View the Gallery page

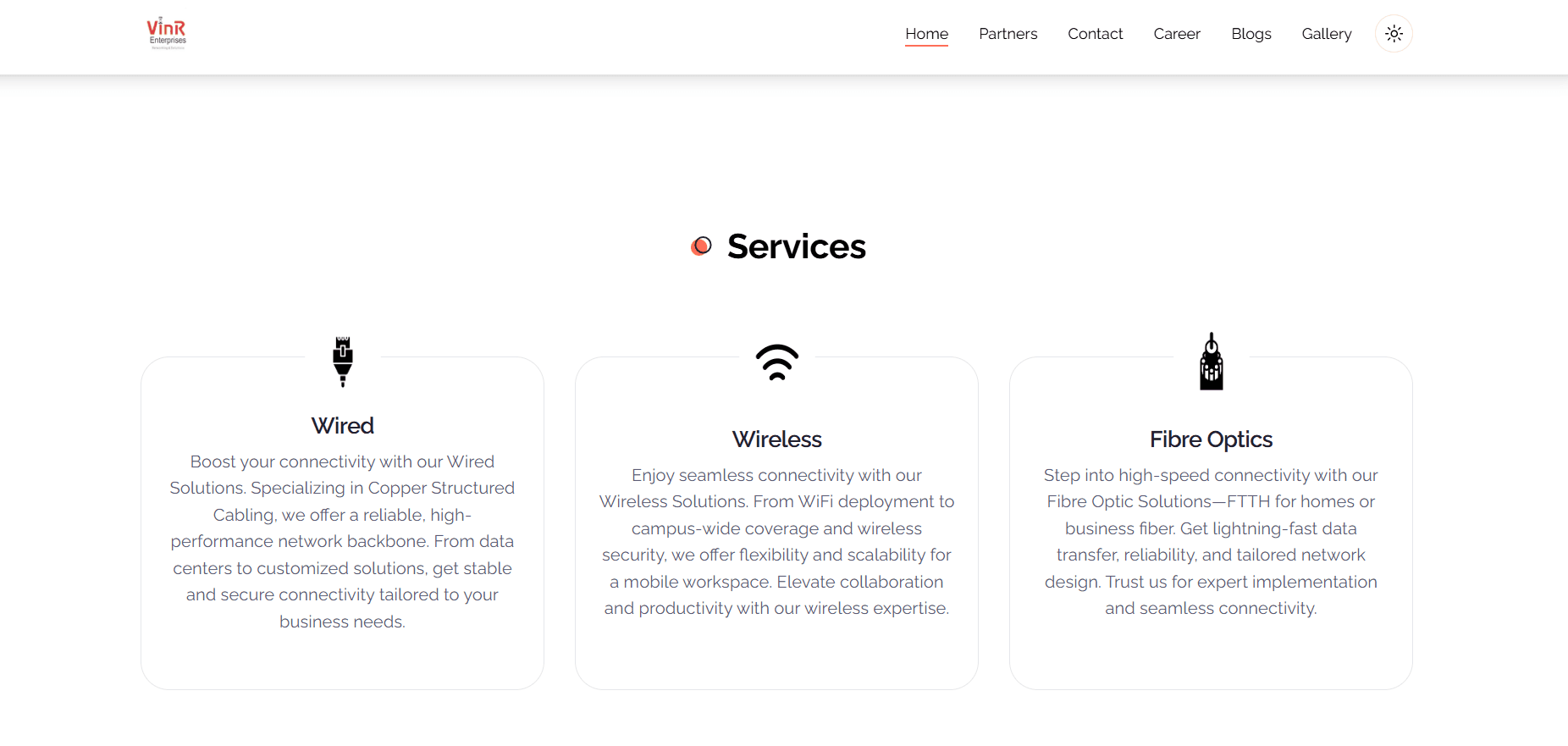click(1327, 34)
